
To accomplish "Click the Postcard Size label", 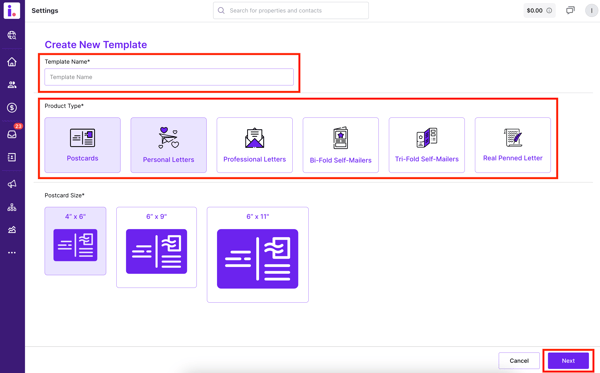I will point(64,195).
